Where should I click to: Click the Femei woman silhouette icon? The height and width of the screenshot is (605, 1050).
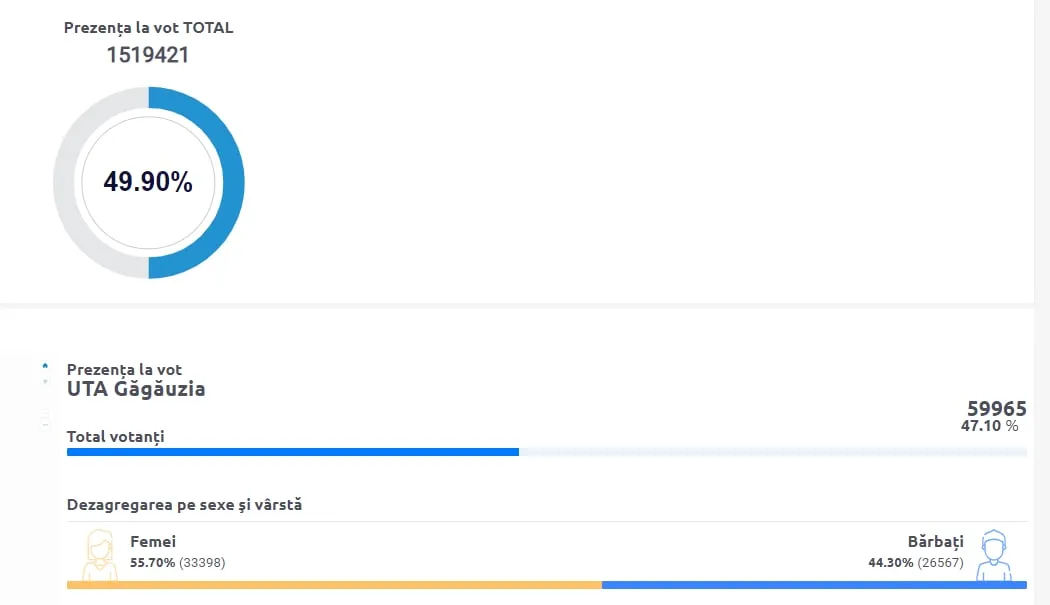(x=100, y=555)
